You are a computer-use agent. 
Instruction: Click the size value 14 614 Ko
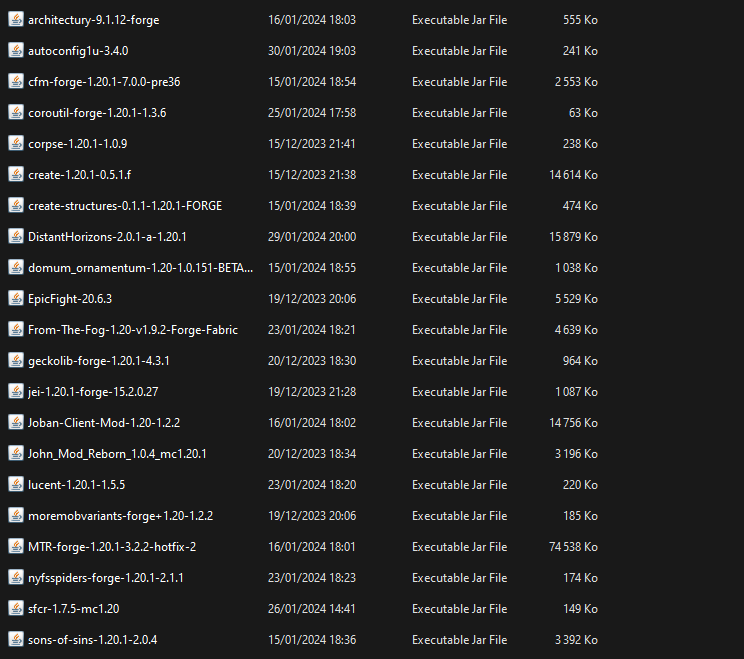tap(573, 175)
